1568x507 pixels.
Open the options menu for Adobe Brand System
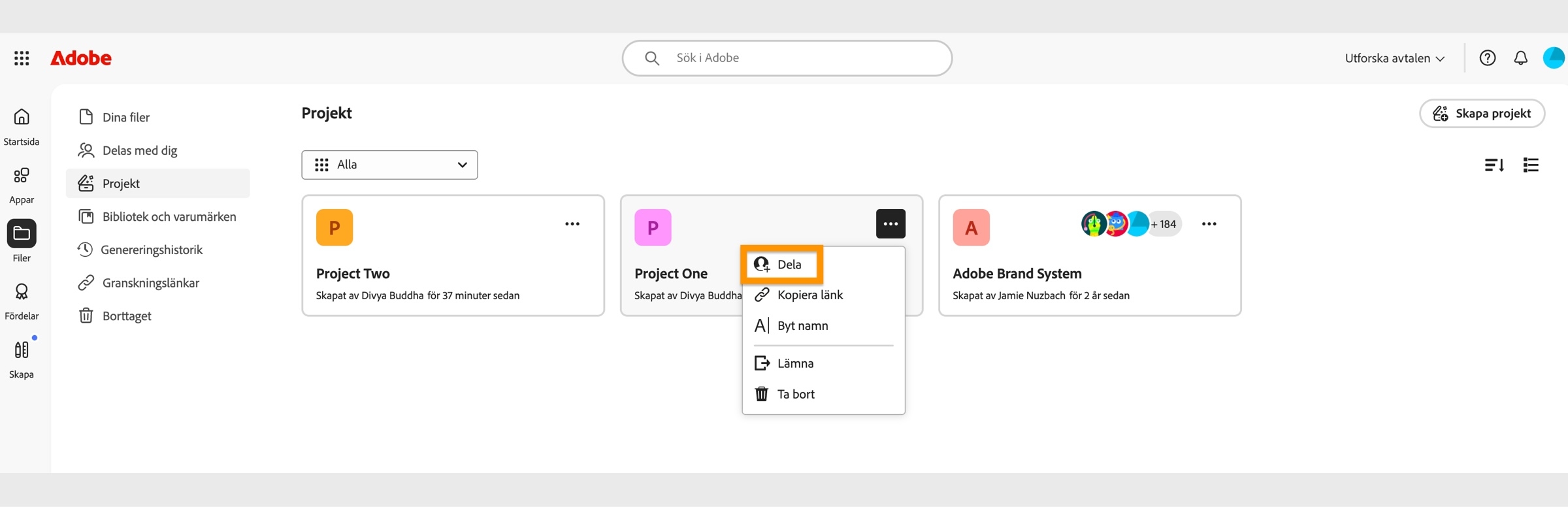(1209, 223)
